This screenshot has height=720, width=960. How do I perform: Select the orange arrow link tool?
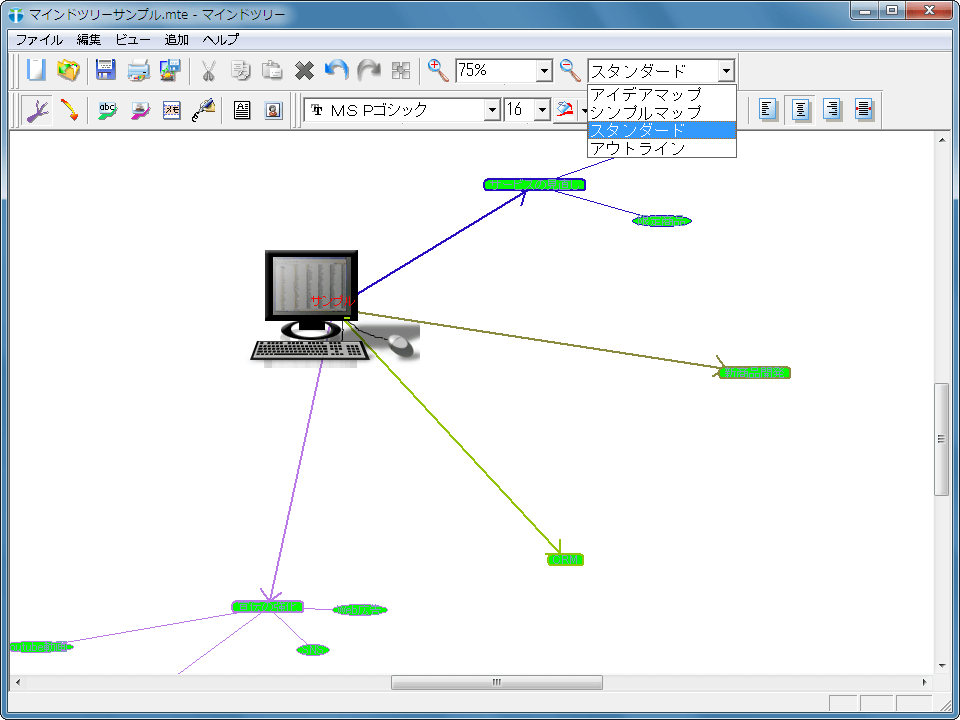click(69, 110)
